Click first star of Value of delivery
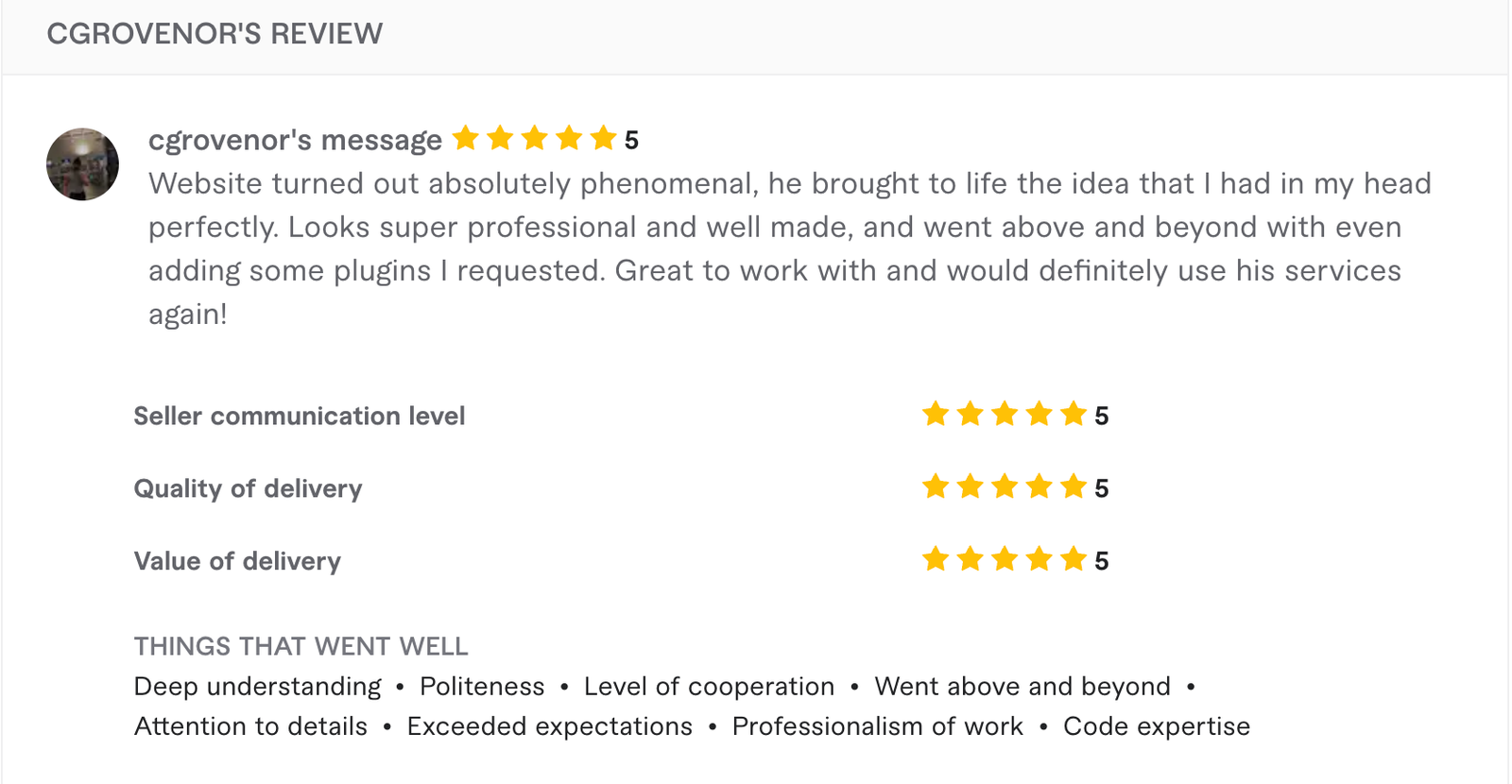Image resolution: width=1512 pixels, height=784 pixels. click(936, 560)
